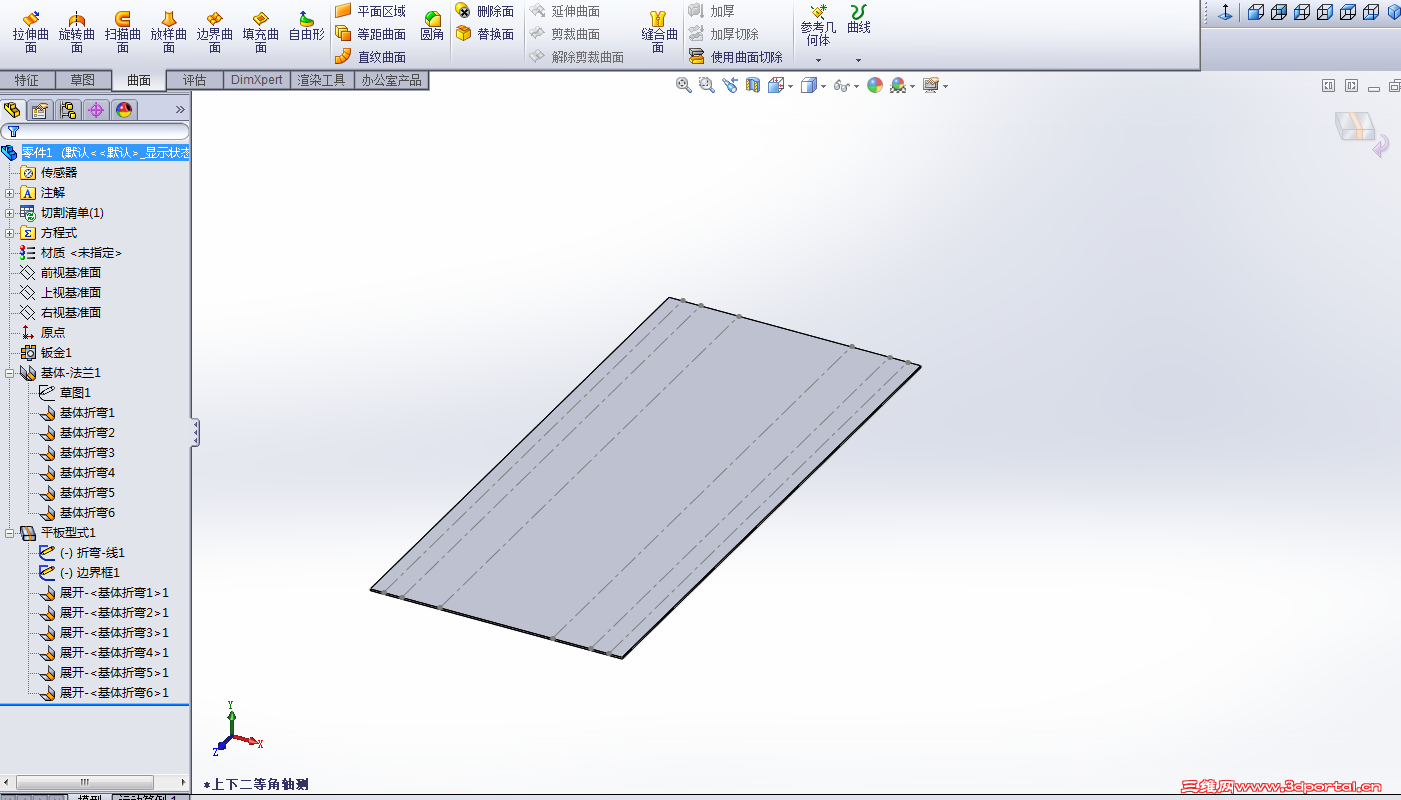1401x800 pixels.
Task: Select the 填充曲面 filled surface tool
Action: (x=261, y=32)
